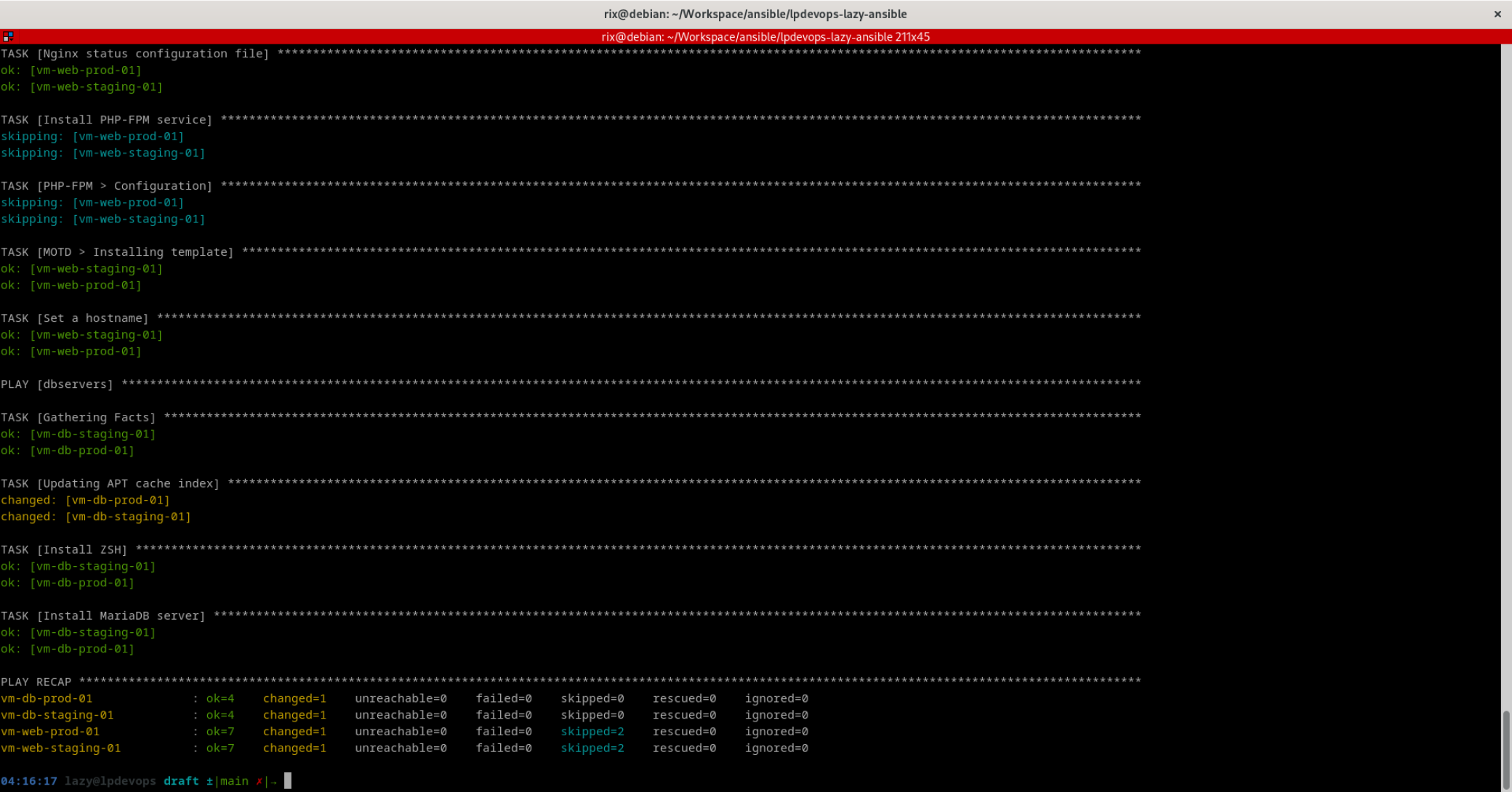Click the PLAY [dbservers] header text

click(x=57, y=384)
